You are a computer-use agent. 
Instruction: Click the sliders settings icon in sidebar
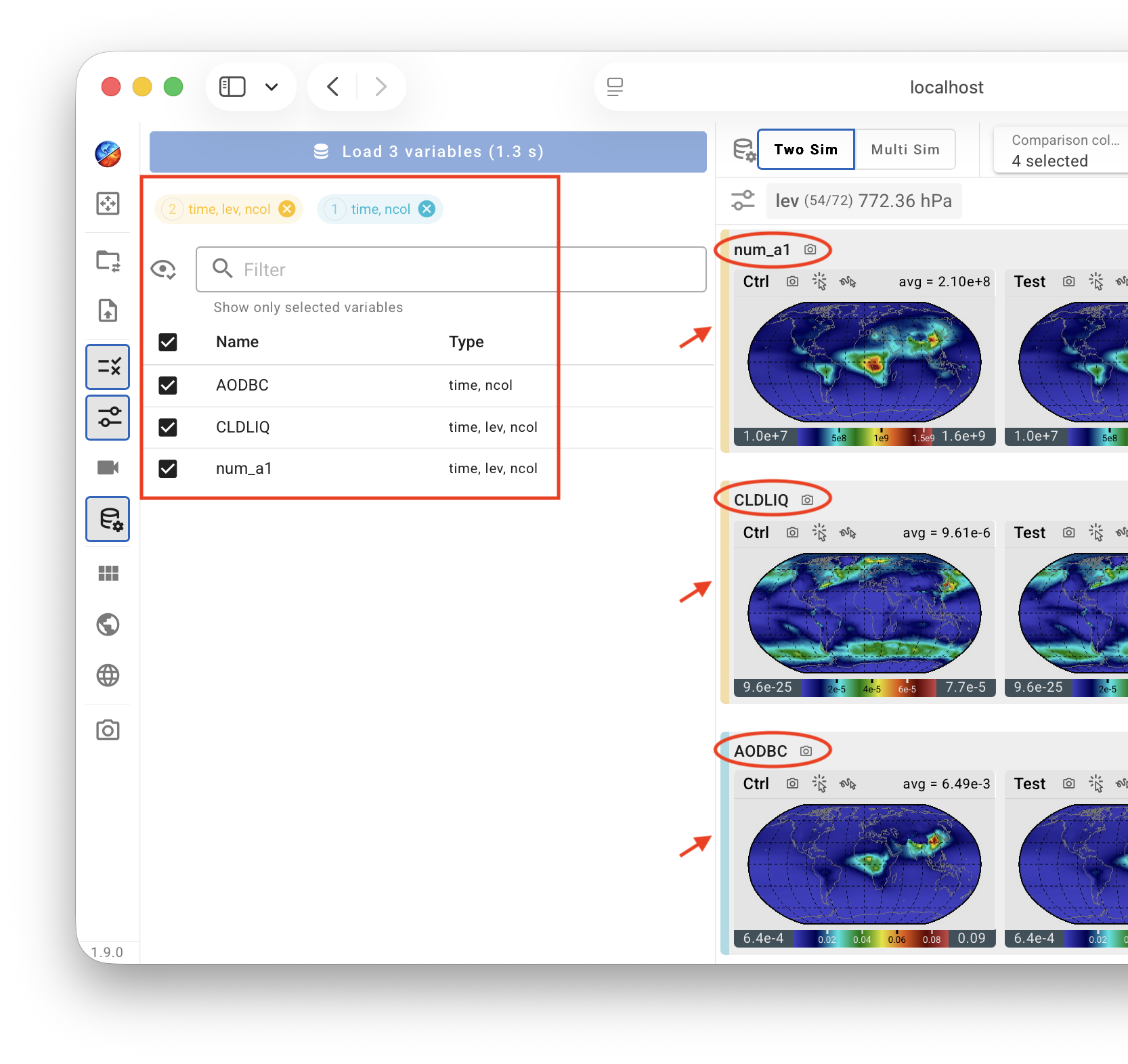pos(108,418)
